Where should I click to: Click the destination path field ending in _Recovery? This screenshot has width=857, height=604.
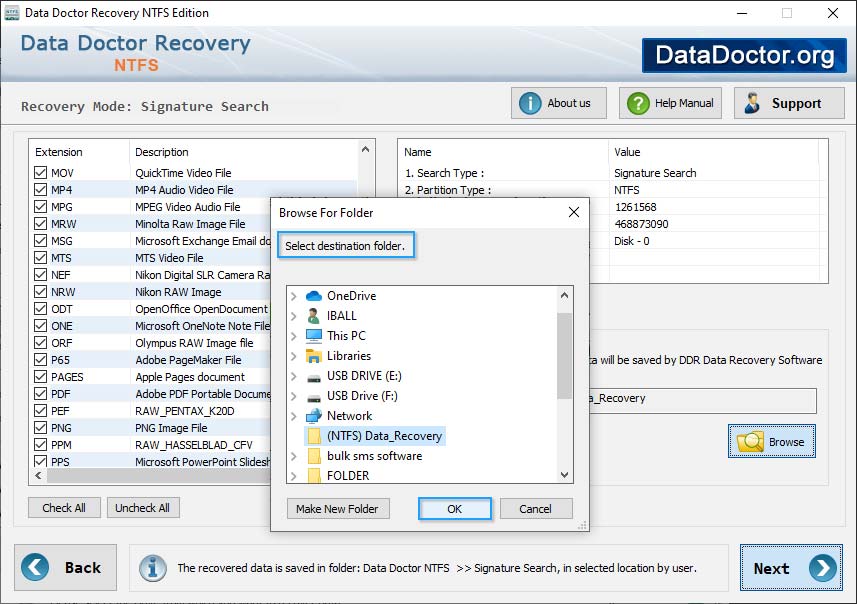point(703,401)
